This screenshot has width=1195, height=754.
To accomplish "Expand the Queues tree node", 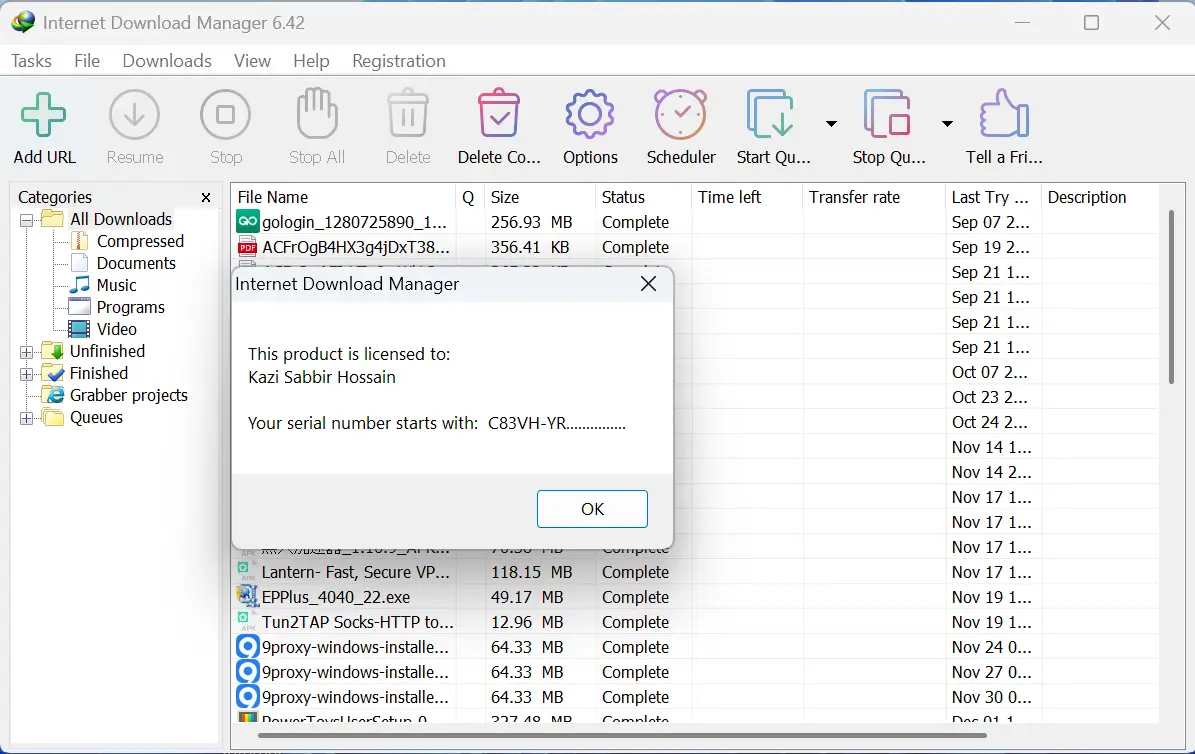I will pyautogui.click(x=27, y=417).
